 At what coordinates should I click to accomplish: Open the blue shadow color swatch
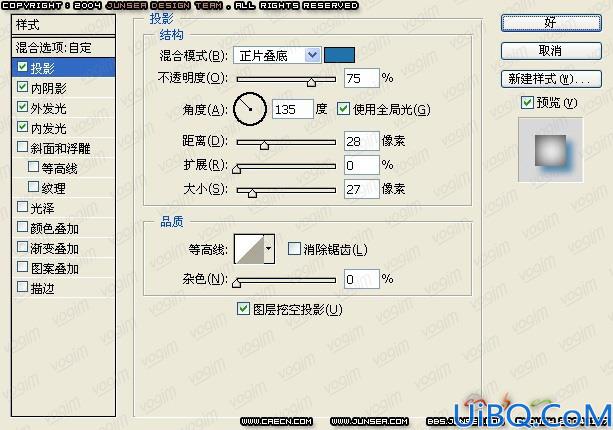[339, 55]
